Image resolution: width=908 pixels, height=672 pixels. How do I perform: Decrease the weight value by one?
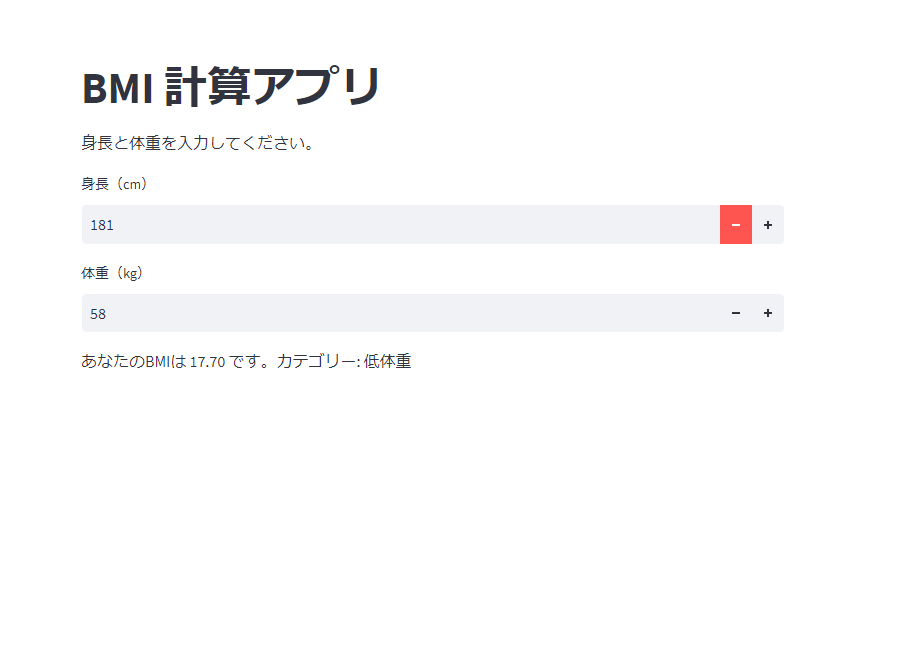tap(735, 312)
